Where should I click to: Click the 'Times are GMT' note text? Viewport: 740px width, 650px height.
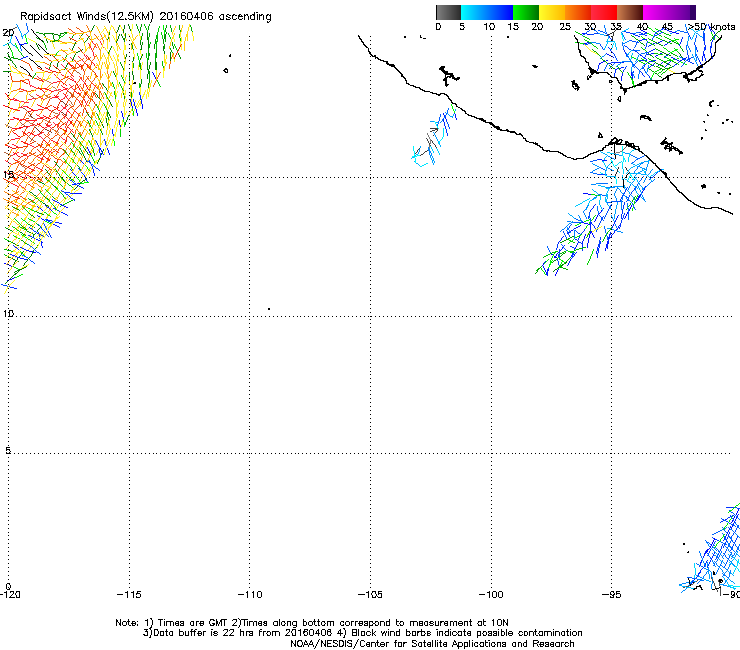[192, 623]
